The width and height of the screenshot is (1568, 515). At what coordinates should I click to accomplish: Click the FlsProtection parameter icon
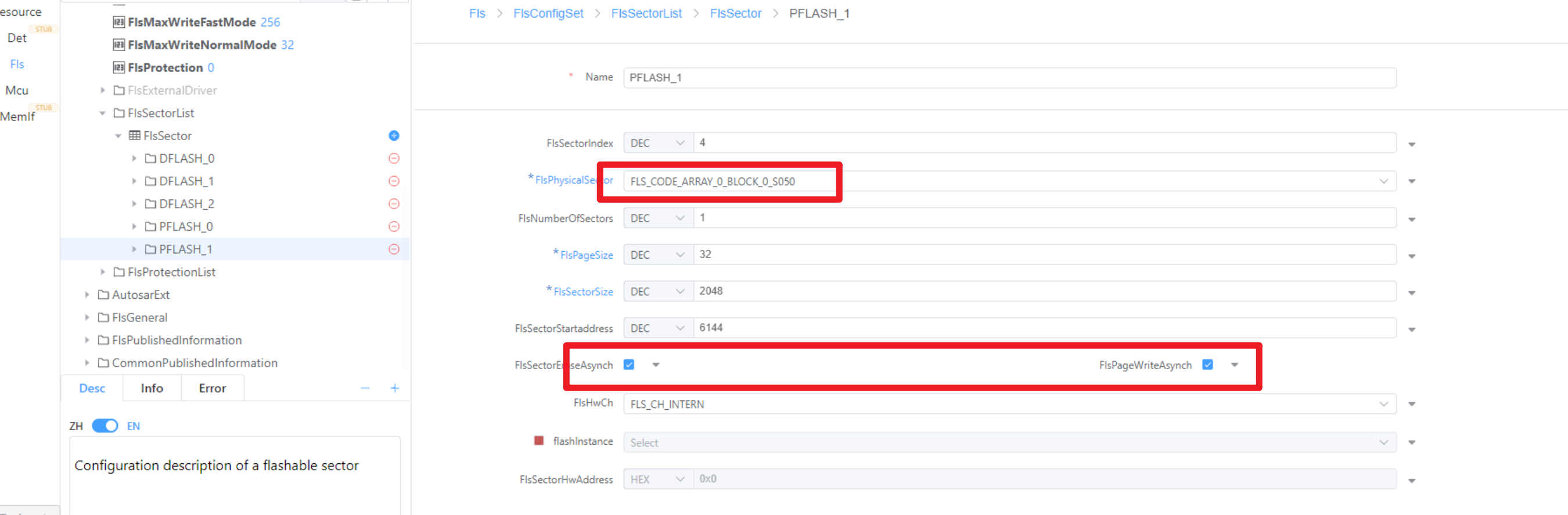coord(118,67)
